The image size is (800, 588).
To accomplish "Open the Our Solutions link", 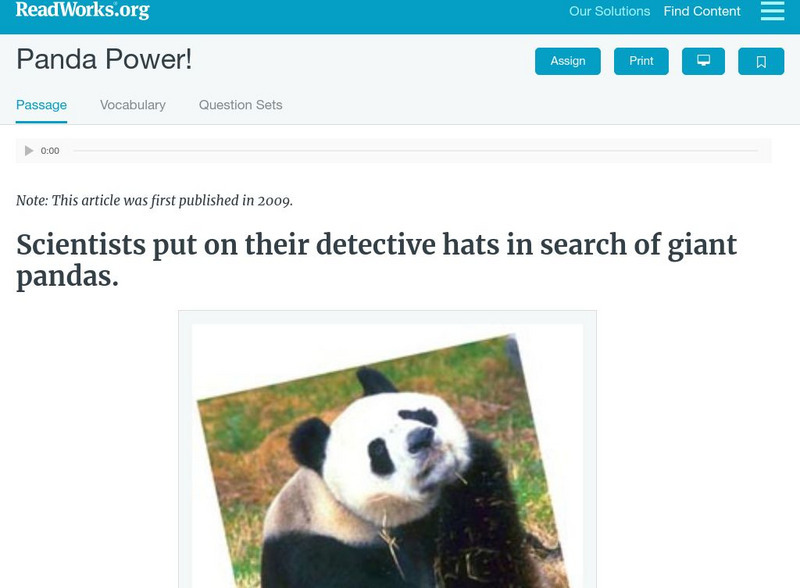I will [x=610, y=11].
